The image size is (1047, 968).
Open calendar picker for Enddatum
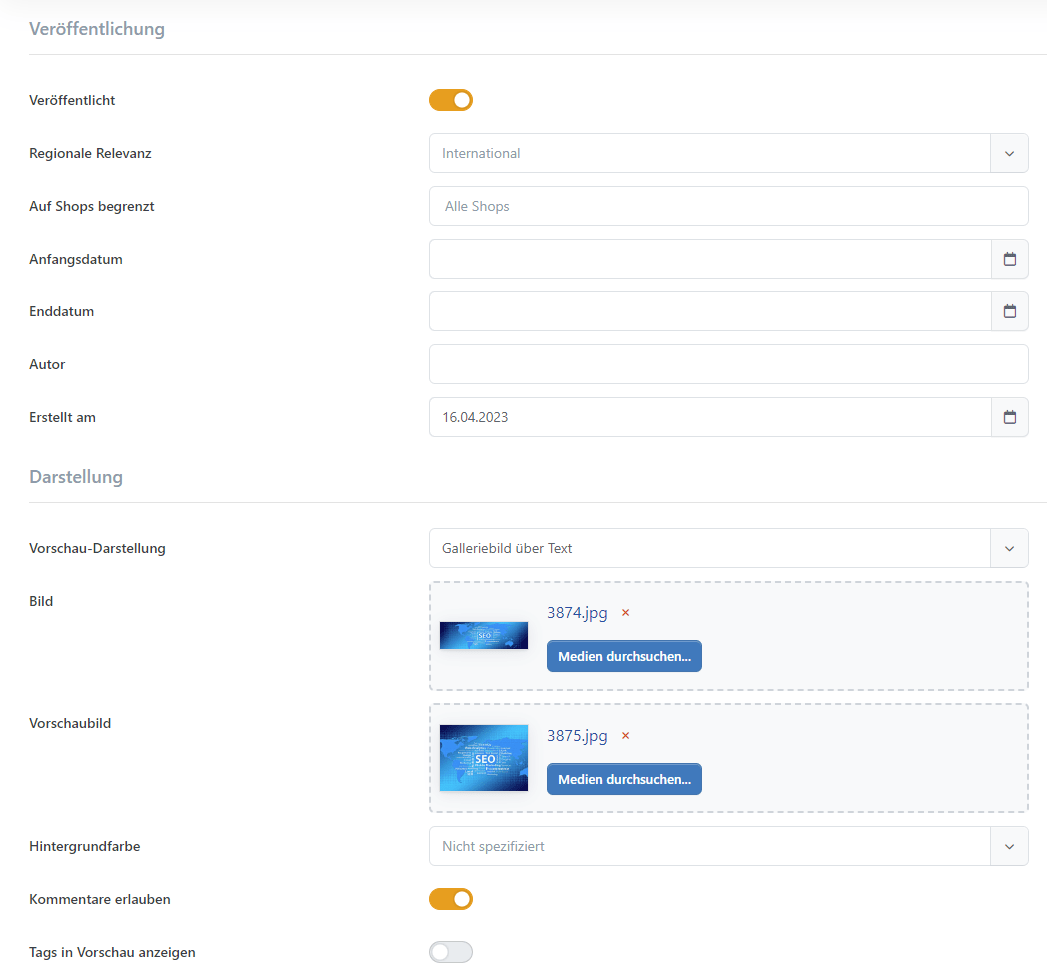tap(1009, 311)
